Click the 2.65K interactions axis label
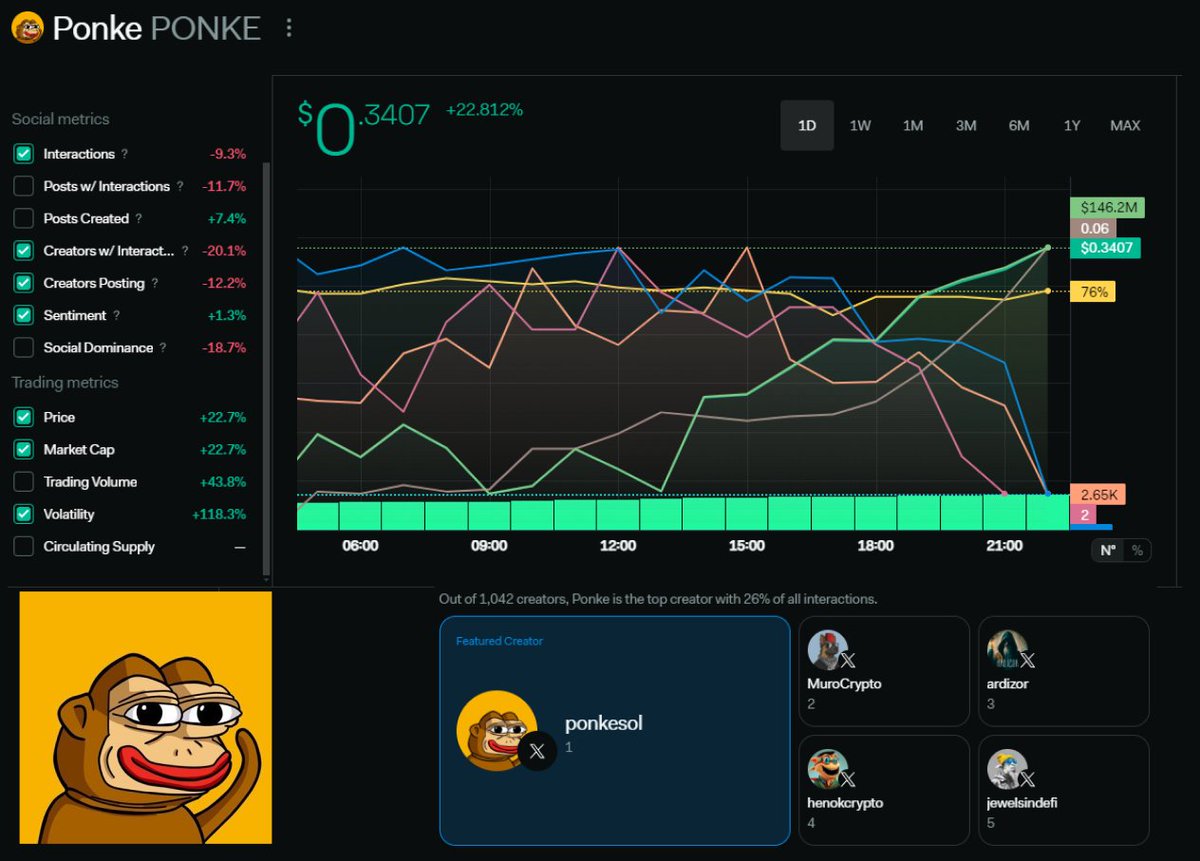1200x861 pixels. pos(1097,494)
